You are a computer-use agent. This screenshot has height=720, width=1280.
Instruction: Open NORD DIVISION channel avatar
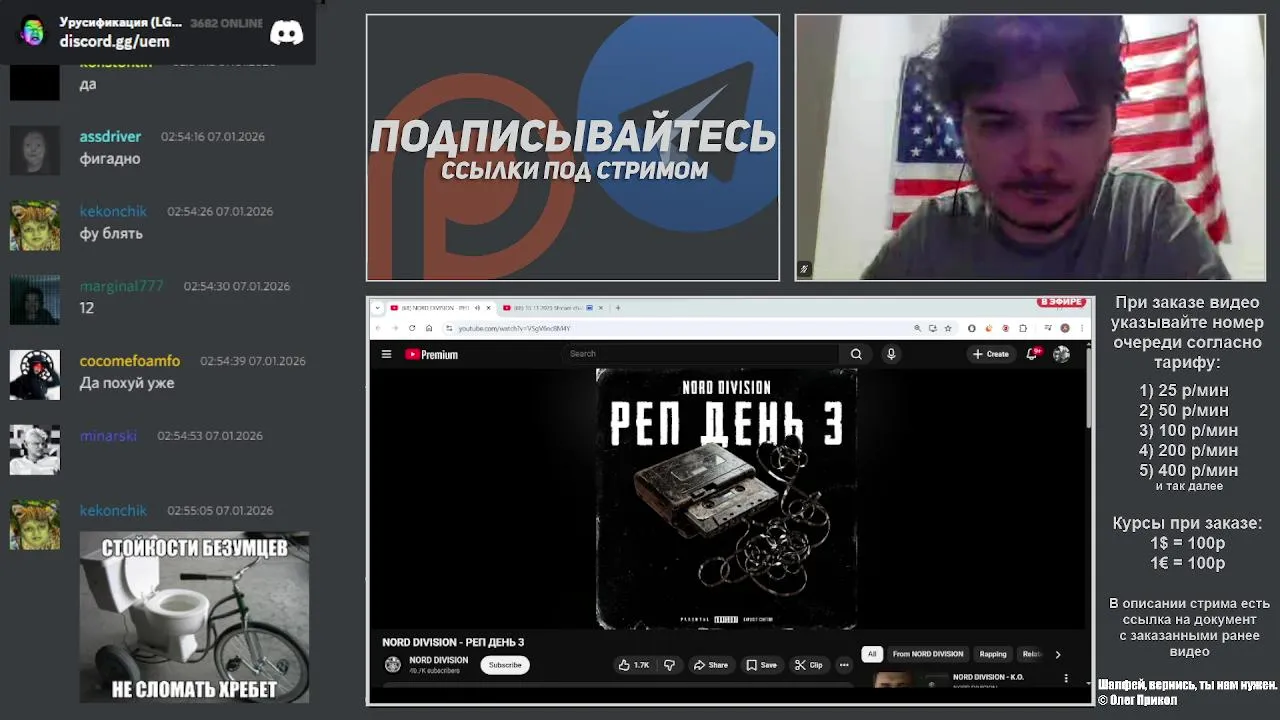tap(393, 665)
